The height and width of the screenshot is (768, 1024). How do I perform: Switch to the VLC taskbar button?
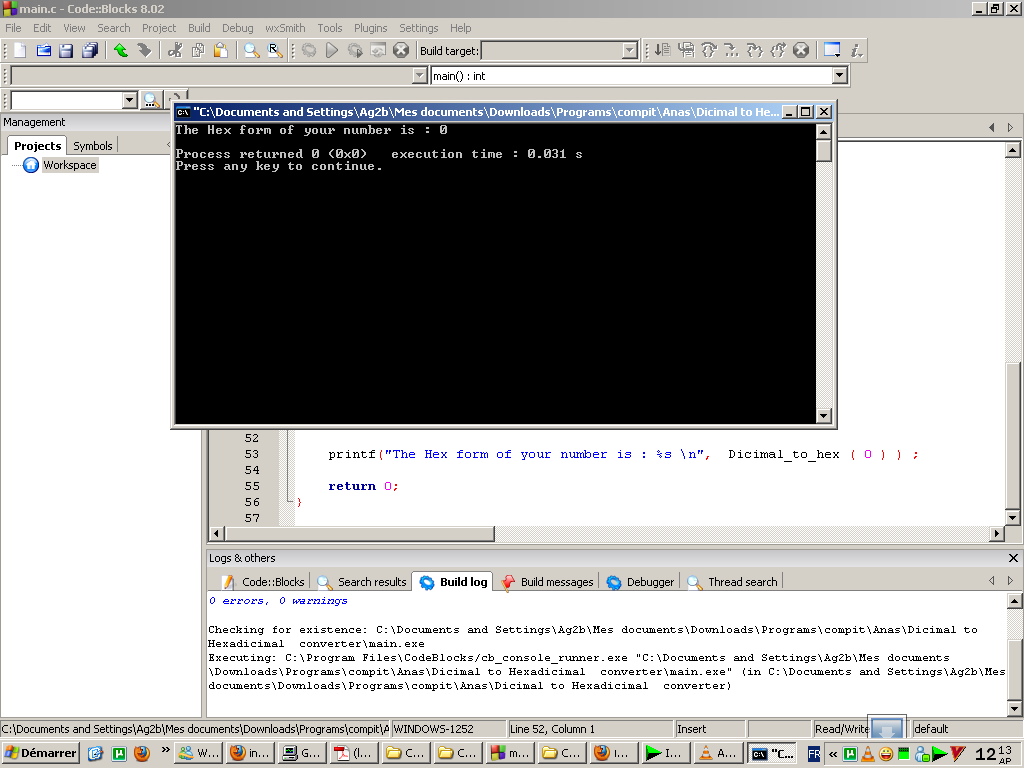718,753
